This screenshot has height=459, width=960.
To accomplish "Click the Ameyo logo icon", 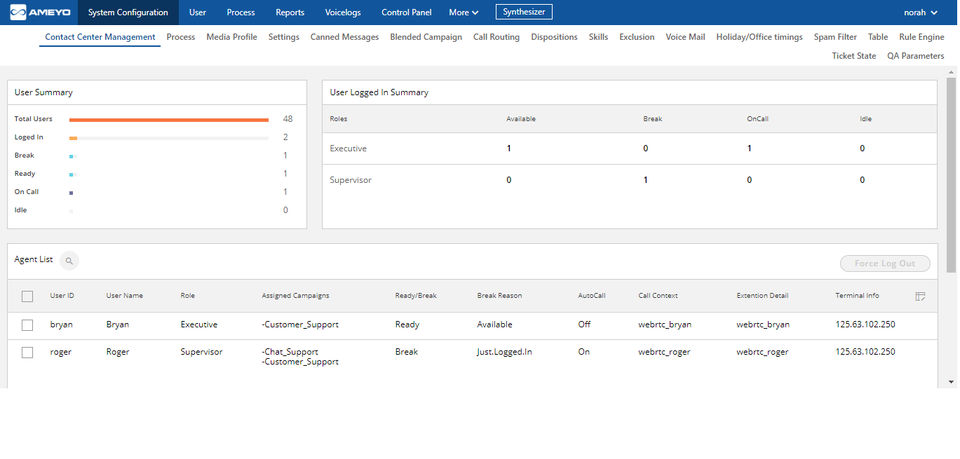I will 17,12.
